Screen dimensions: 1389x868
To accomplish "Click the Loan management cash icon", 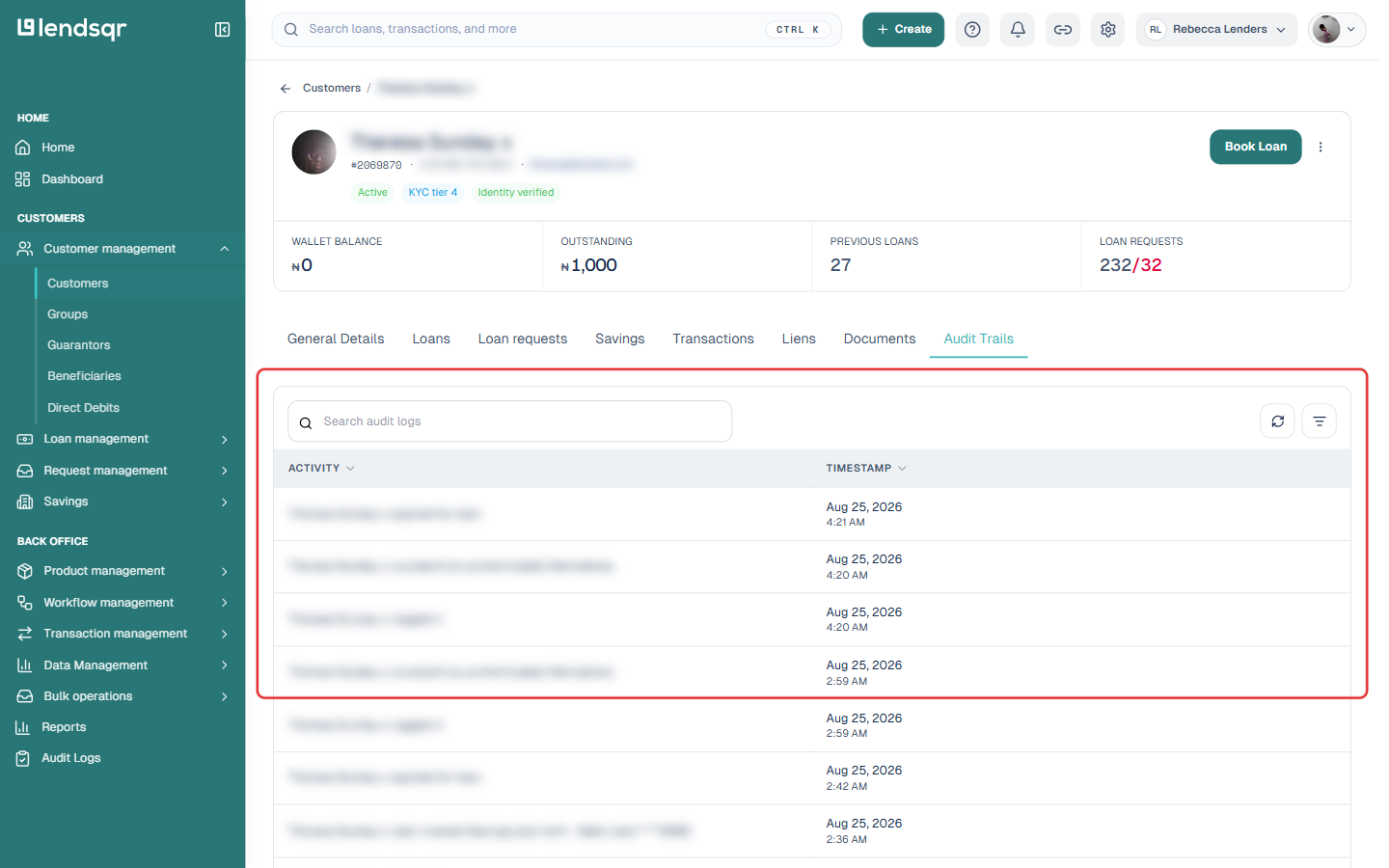I will tap(25, 439).
